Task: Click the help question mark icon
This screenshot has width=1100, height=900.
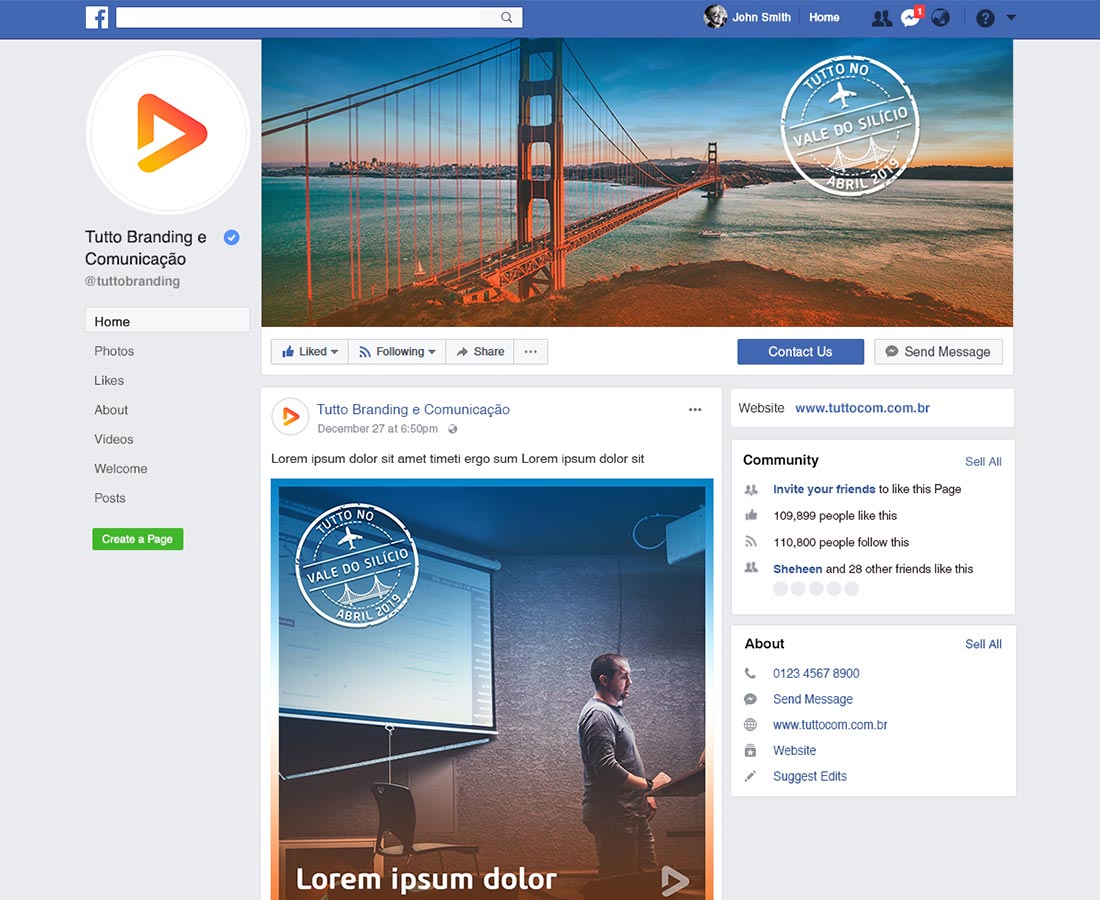Action: 985,18
